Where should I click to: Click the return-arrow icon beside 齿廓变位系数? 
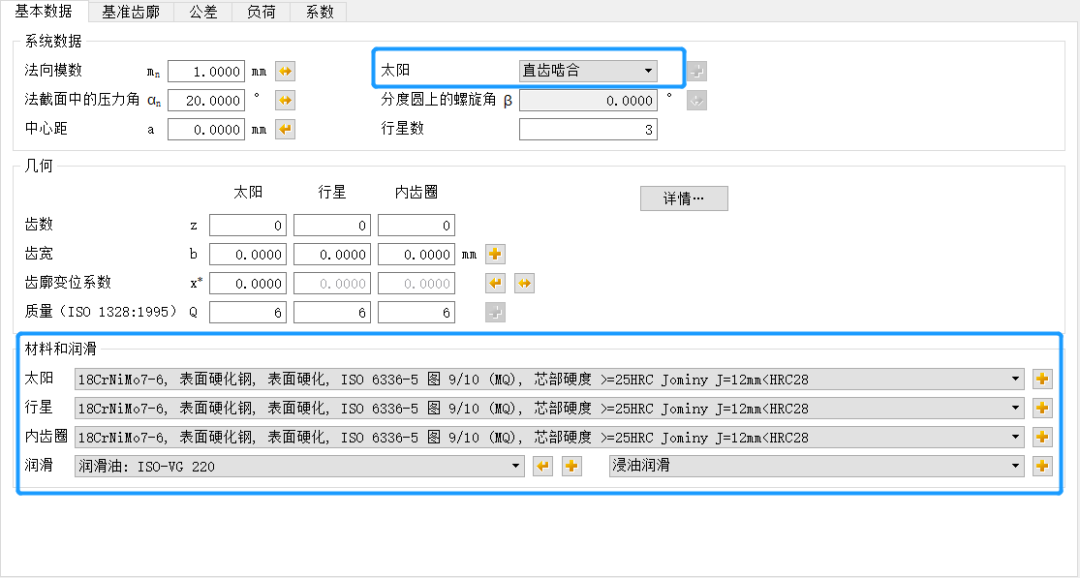click(x=497, y=283)
